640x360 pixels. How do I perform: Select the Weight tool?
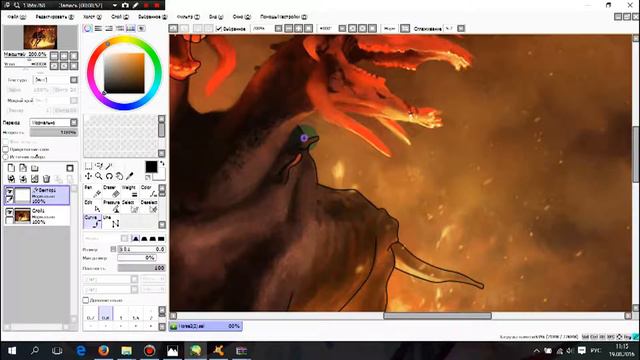coord(130,191)
